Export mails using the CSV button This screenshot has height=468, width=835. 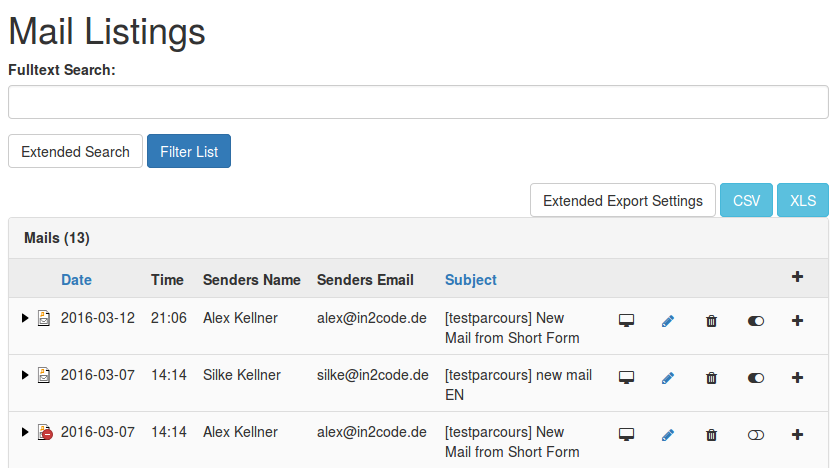(746, 200)
